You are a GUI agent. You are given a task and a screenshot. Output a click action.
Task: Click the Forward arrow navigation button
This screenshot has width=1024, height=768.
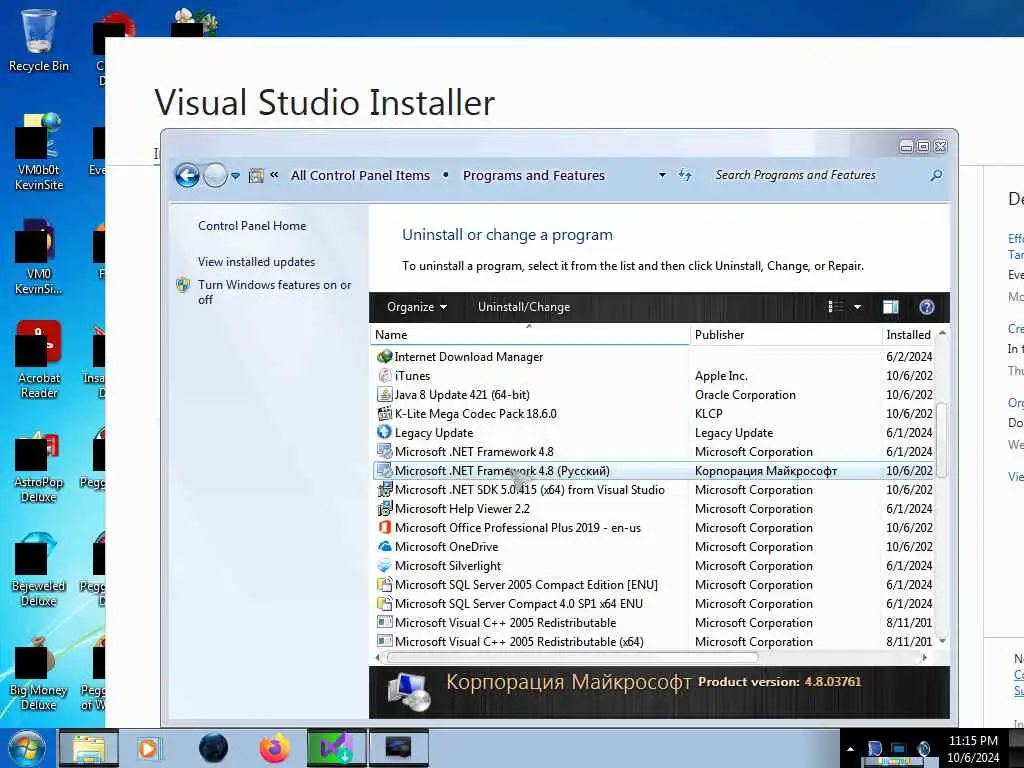[x=215, y=175]
